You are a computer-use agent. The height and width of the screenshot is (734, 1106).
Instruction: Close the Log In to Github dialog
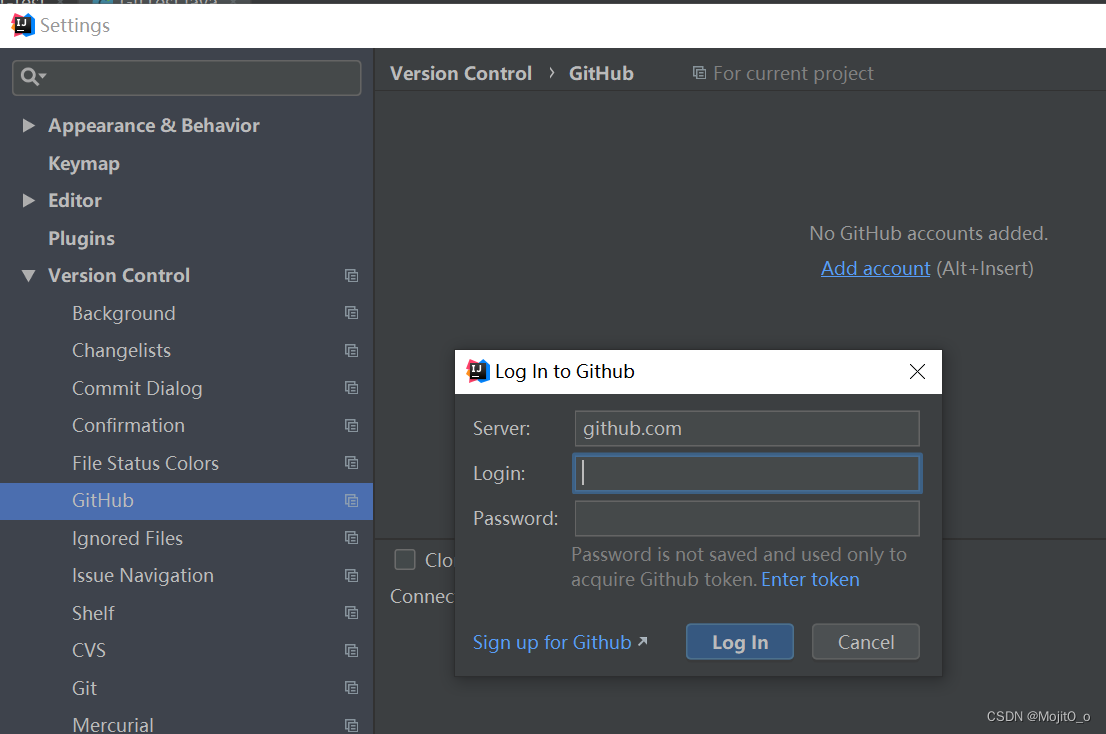pyautogui.click(x=917, y=372)
